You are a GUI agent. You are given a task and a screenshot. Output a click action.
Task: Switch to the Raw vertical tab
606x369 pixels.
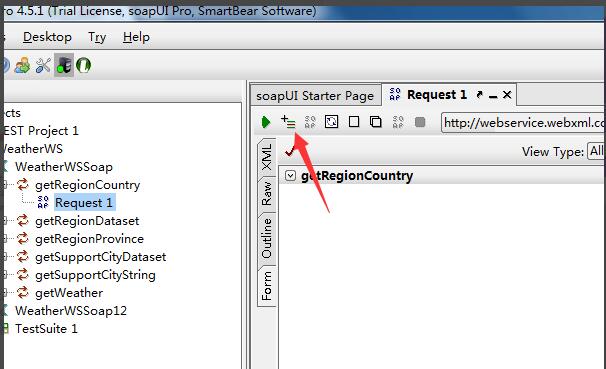tap(267, 194)
